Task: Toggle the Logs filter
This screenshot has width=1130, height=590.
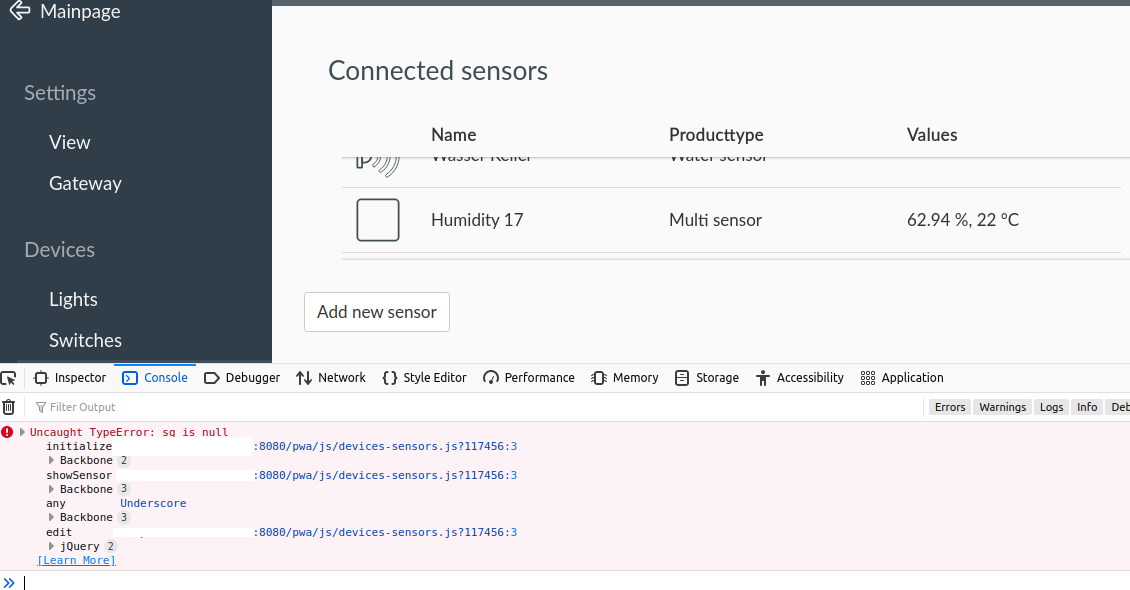Action: 1051,407
